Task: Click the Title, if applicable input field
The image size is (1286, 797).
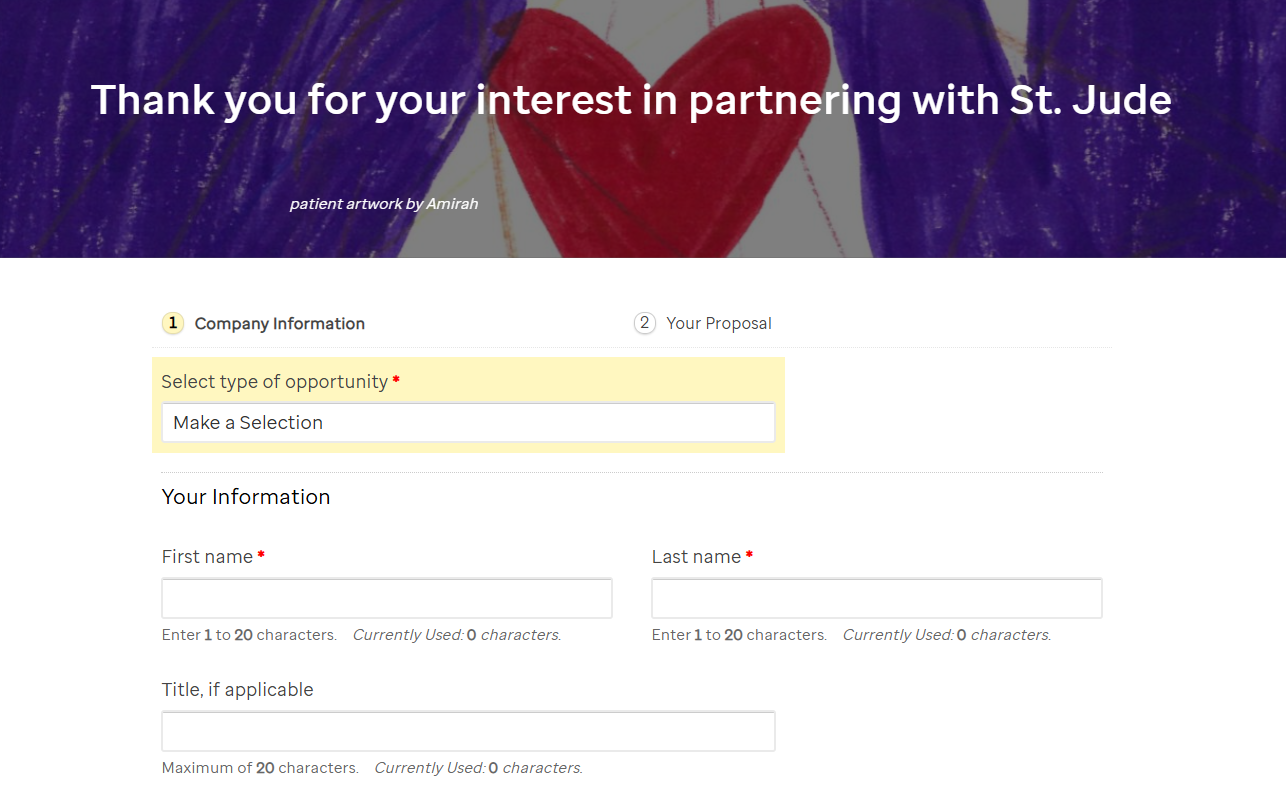Action: 467,731
